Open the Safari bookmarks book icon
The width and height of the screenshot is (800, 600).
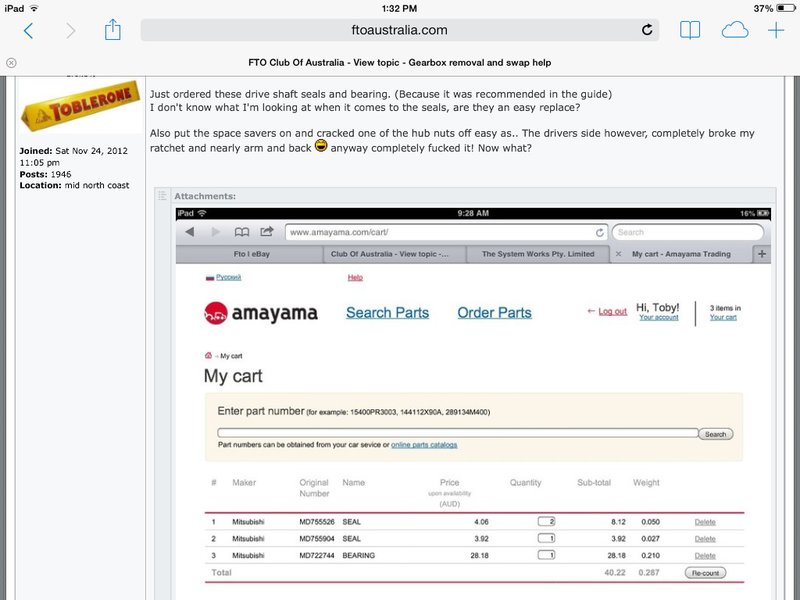tap(690, 30)
